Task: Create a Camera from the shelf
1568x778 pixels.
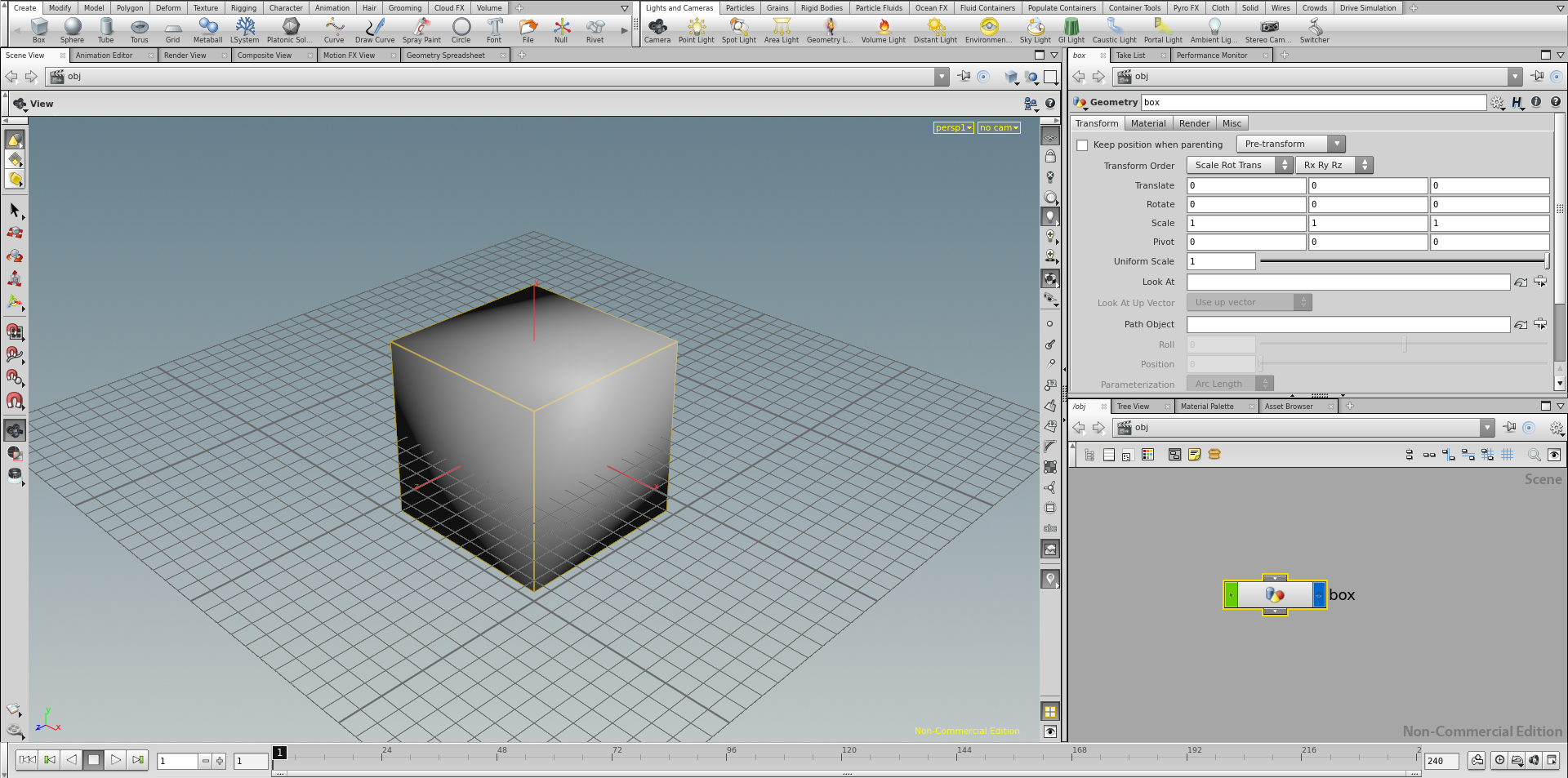Action: pyautogui.click(x=657, y=30)
